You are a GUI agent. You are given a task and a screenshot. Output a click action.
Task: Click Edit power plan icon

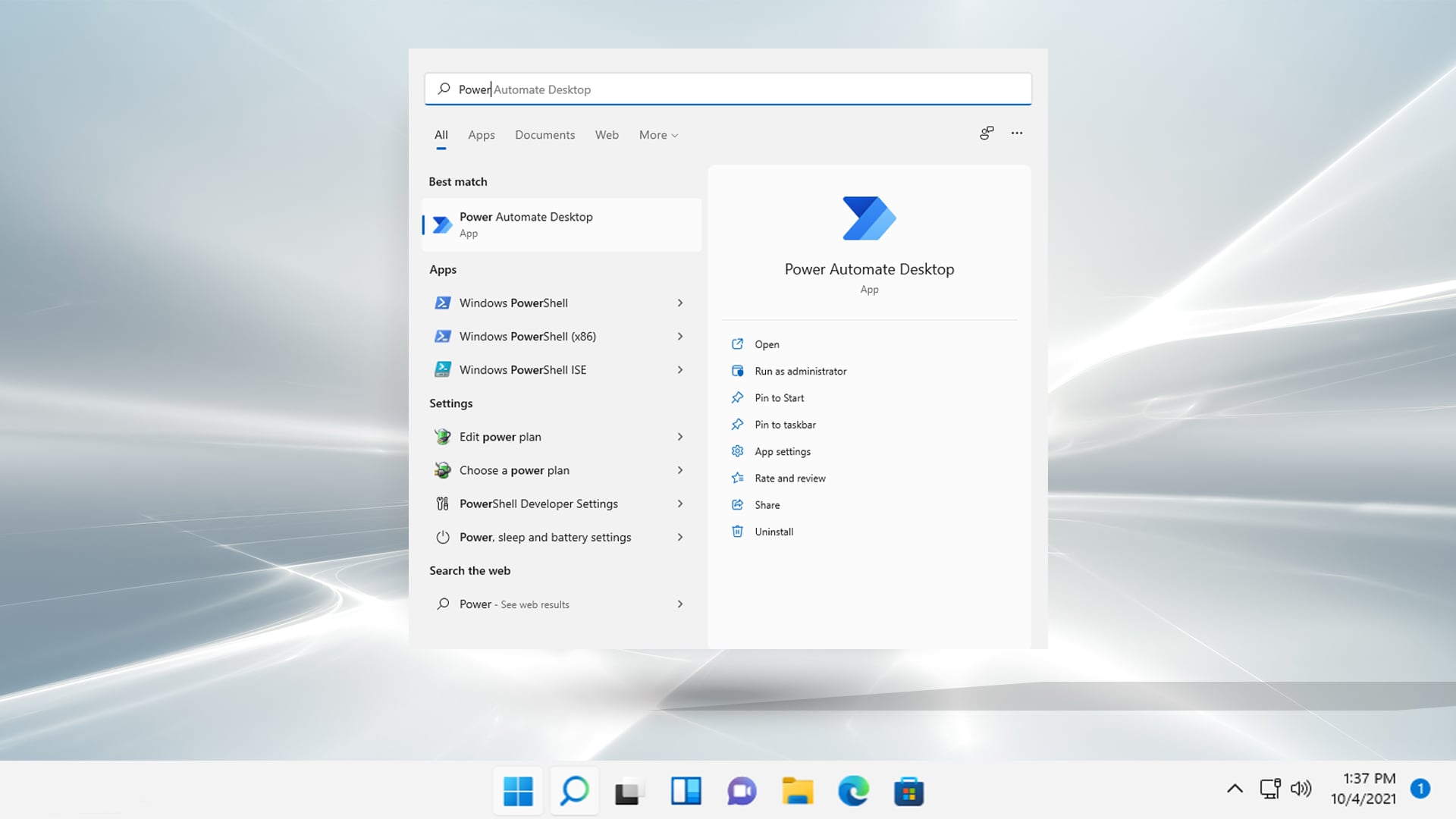click(x=443, y=437)
